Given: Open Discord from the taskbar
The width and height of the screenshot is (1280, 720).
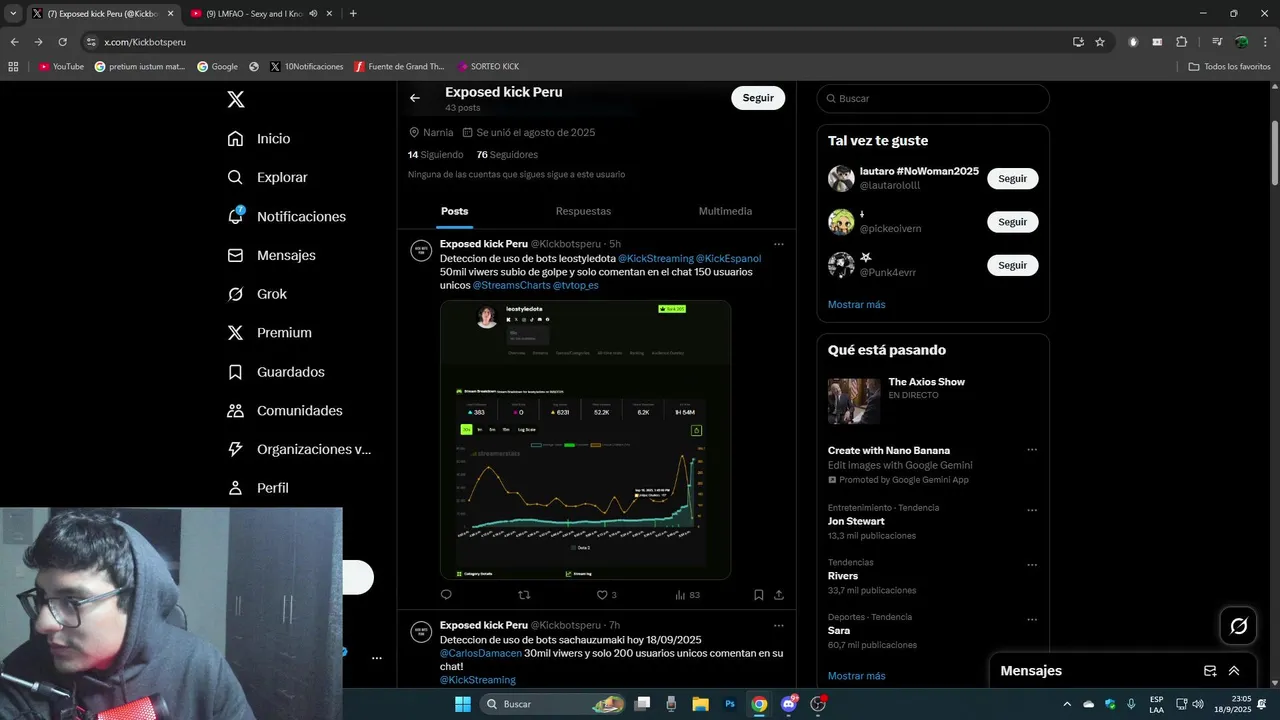Looking at the screenshot, I should click(x=789, y=704).
